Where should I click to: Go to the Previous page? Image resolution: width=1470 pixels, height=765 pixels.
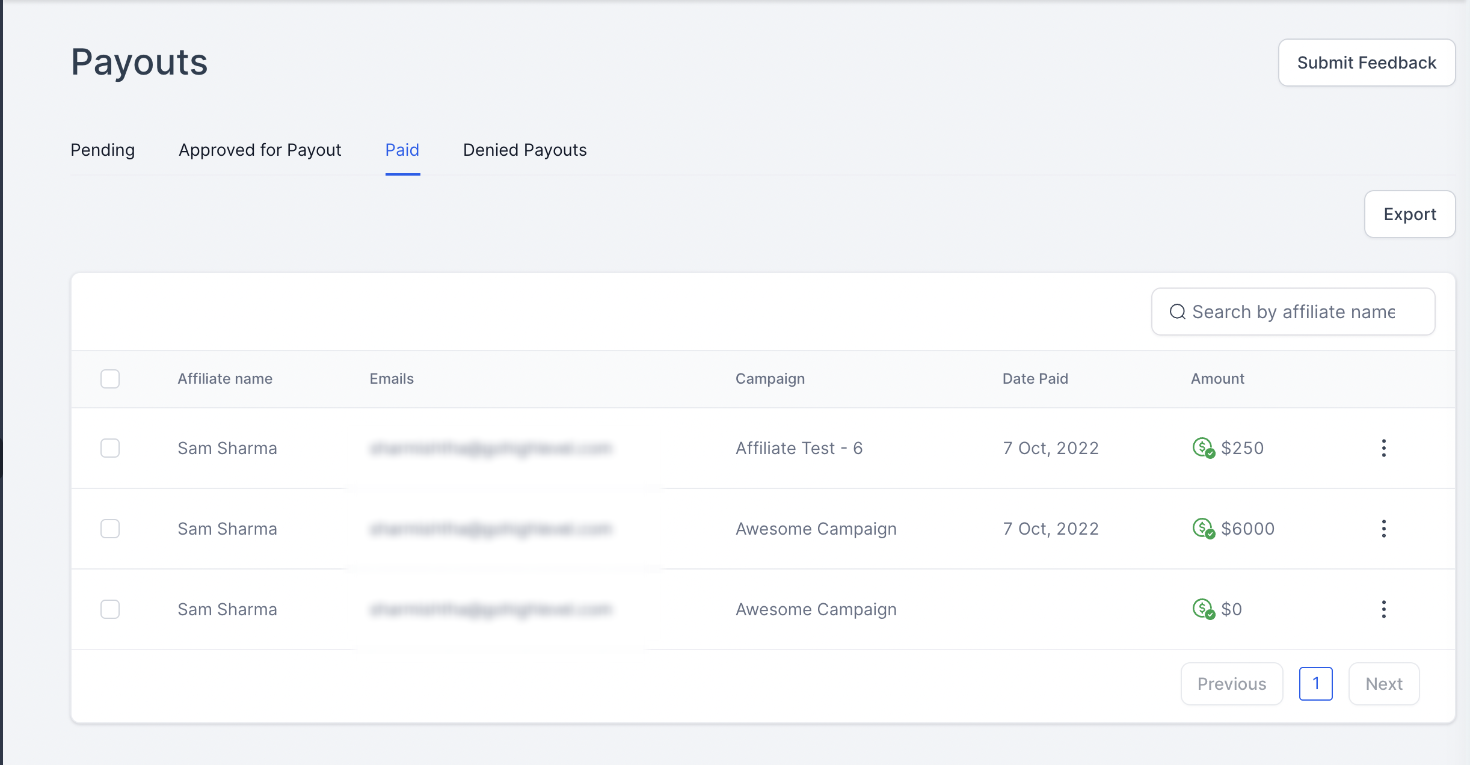click(1232, 684)
